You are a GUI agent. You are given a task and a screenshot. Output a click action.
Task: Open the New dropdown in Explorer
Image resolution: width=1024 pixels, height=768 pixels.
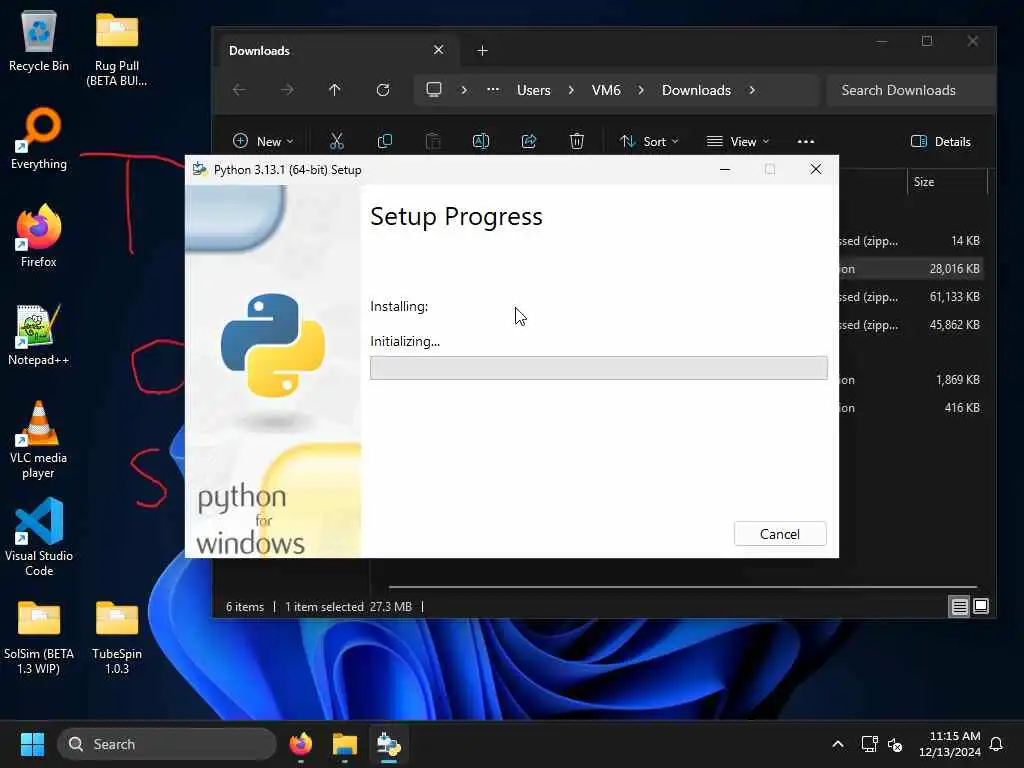[263, 141]
